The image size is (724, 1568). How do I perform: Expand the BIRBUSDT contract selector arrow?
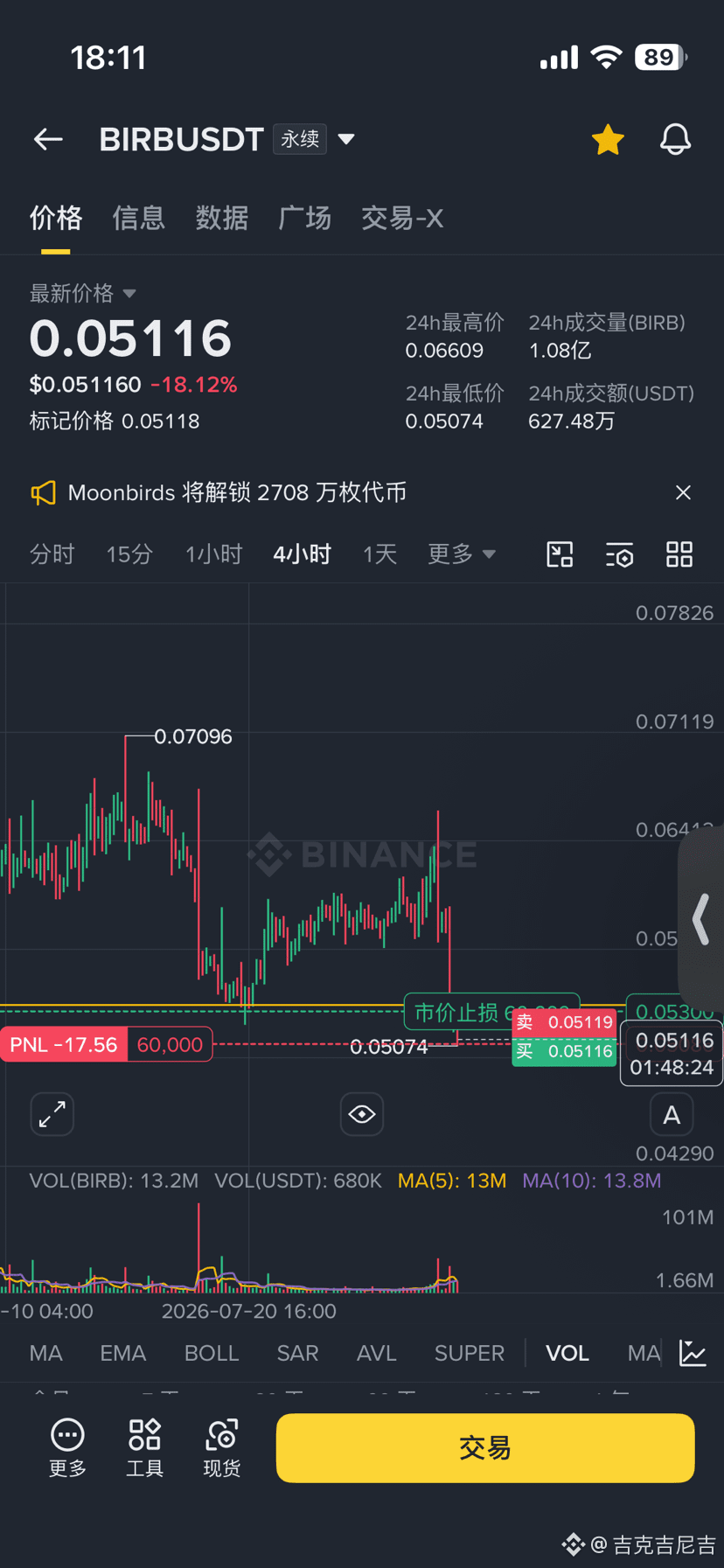point(346,139)
